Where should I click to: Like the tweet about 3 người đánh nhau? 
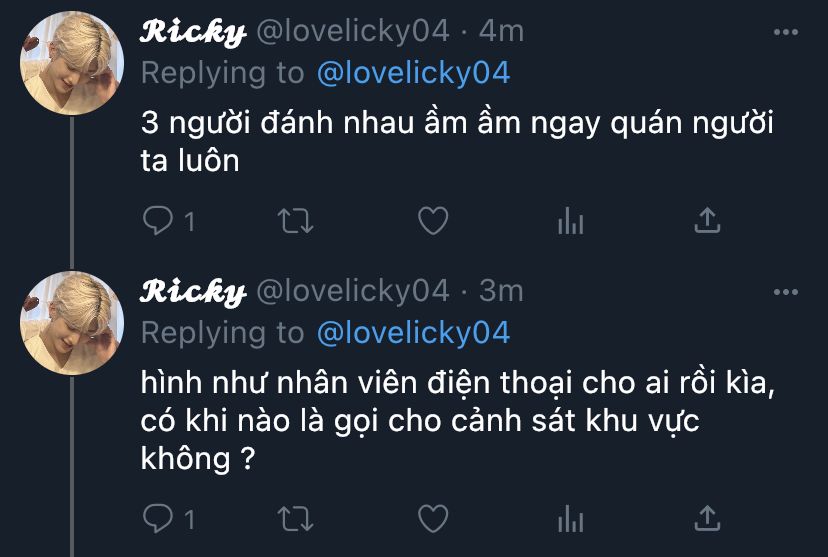[x=433, y=220]
